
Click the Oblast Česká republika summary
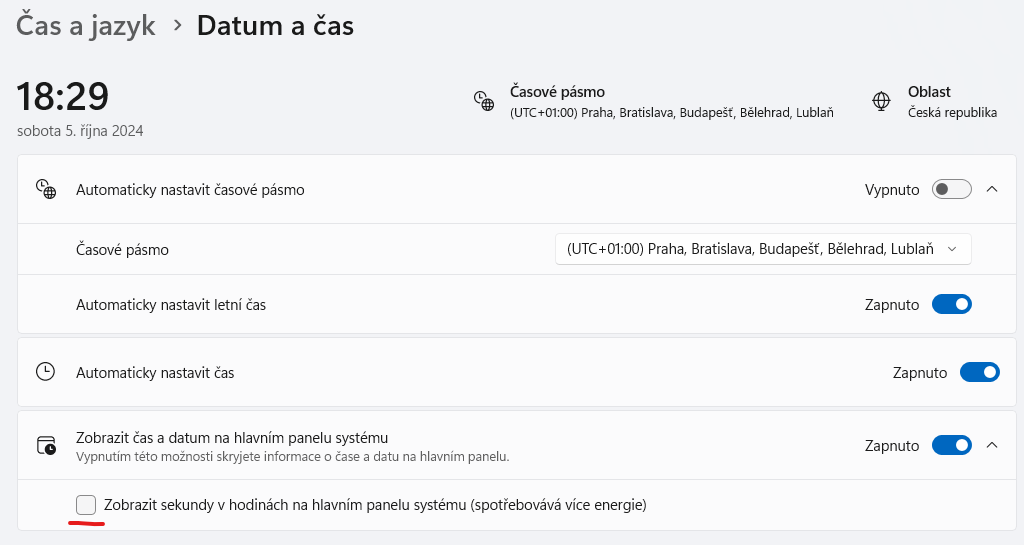(951, 102)
